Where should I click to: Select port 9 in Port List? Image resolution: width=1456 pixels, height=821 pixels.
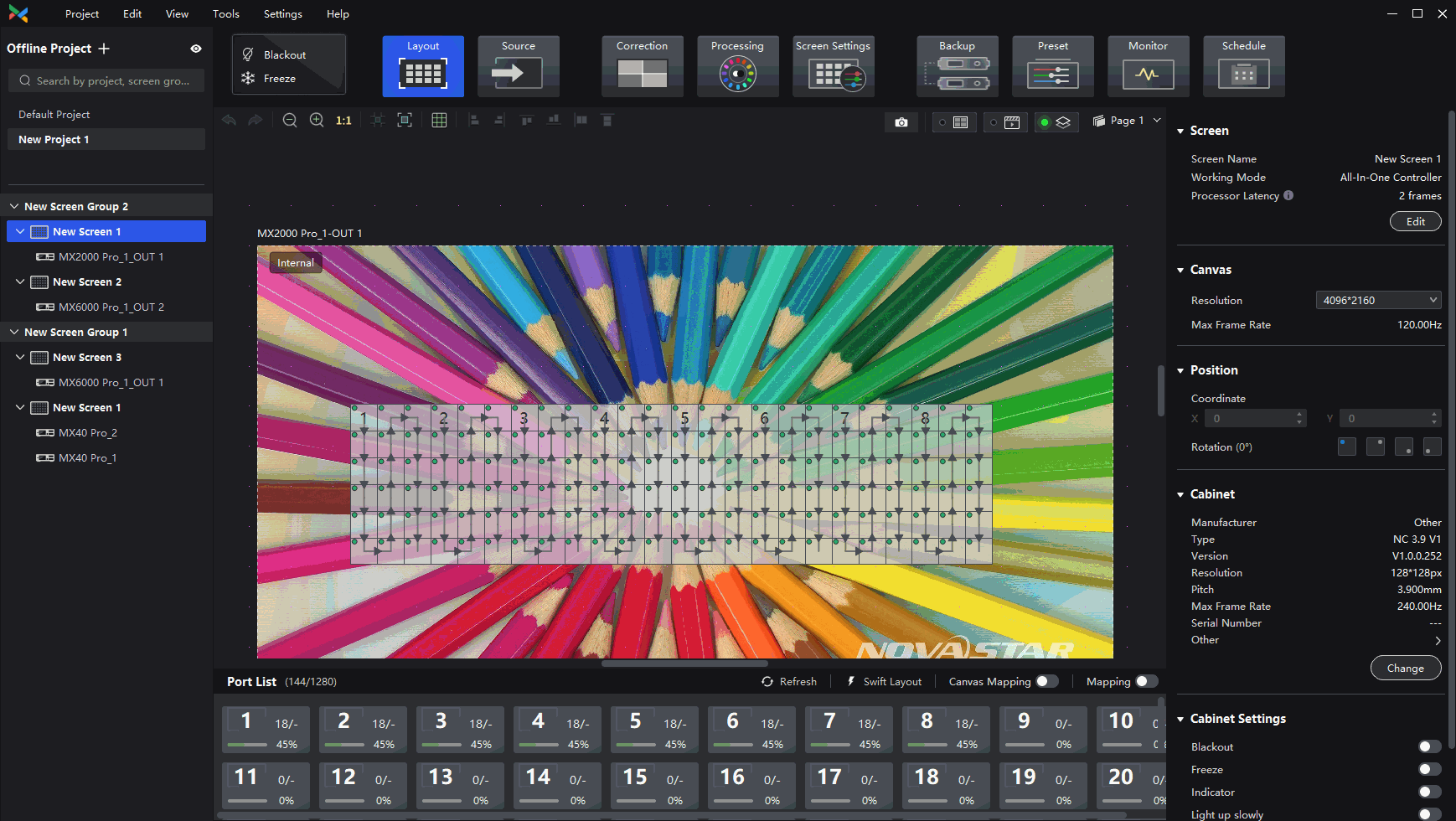pos(1043,730)
